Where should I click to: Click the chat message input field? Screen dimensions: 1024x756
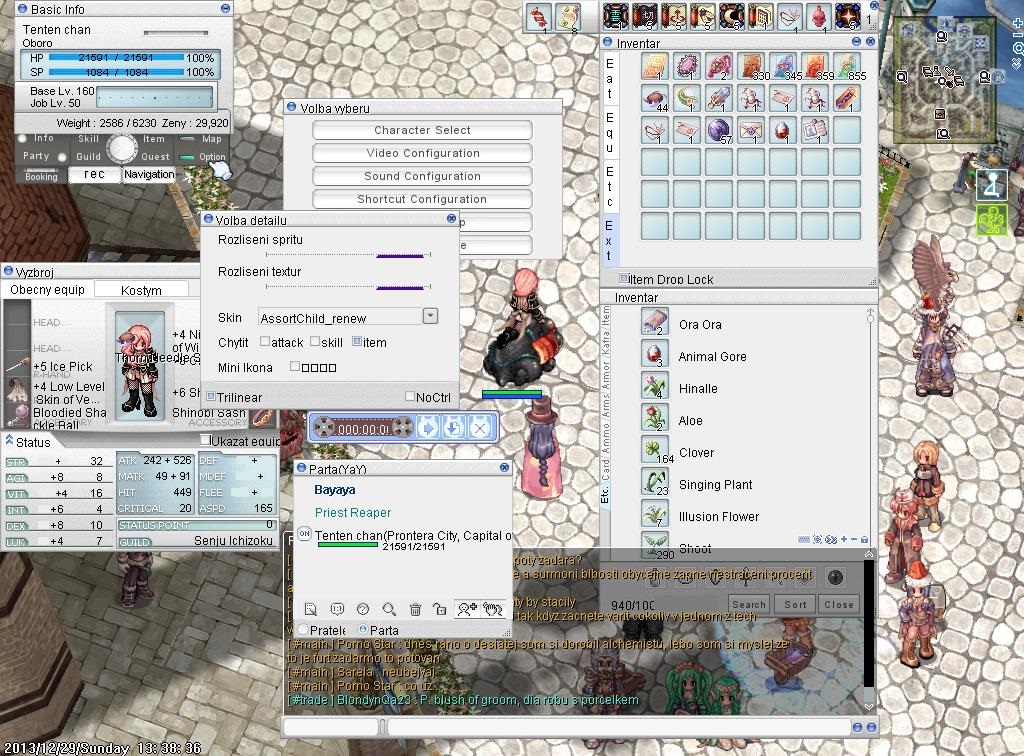tap(618, 727)
